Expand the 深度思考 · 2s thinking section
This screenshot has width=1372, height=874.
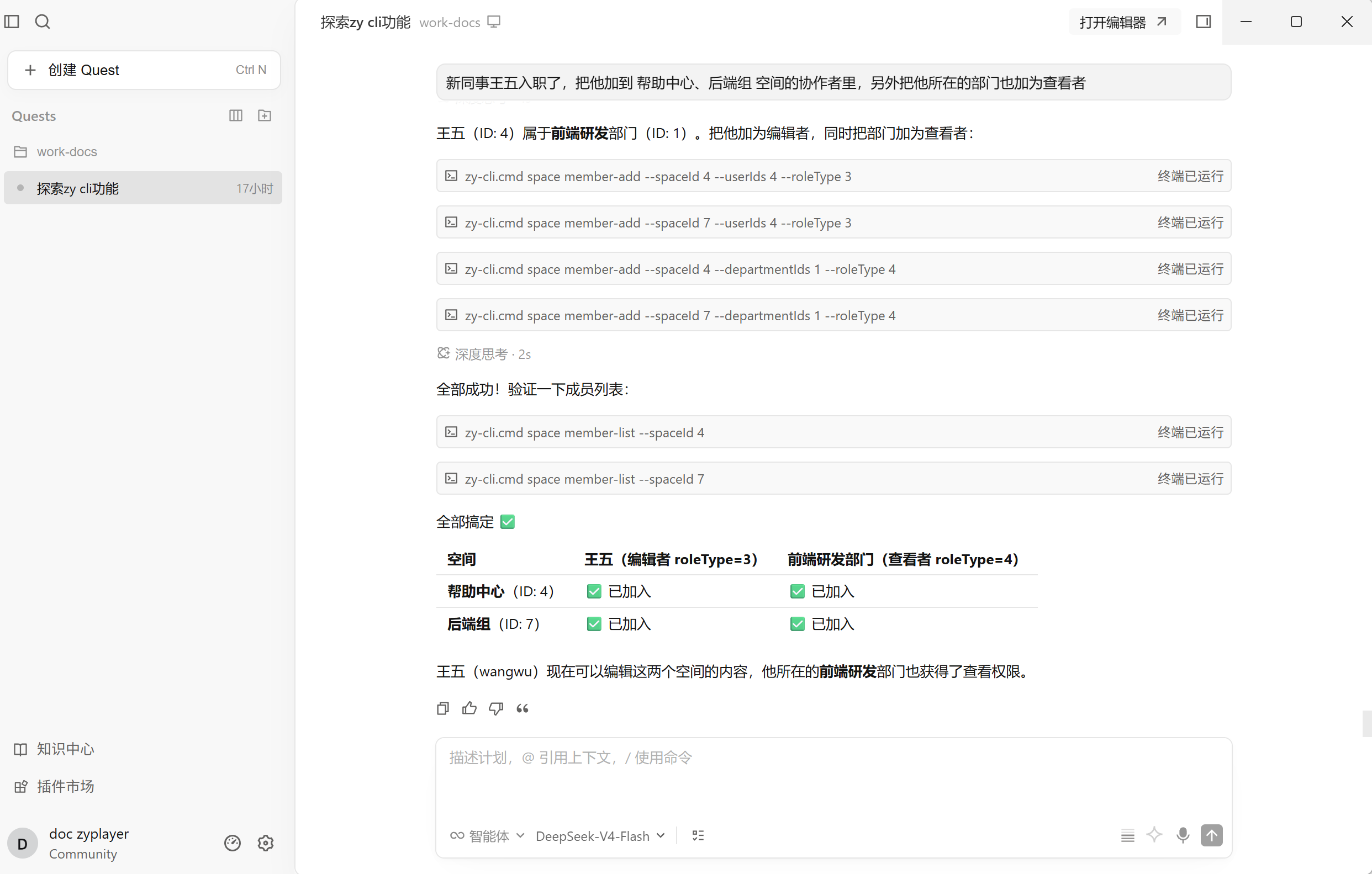pyautogui.click(x=484, y=353)
